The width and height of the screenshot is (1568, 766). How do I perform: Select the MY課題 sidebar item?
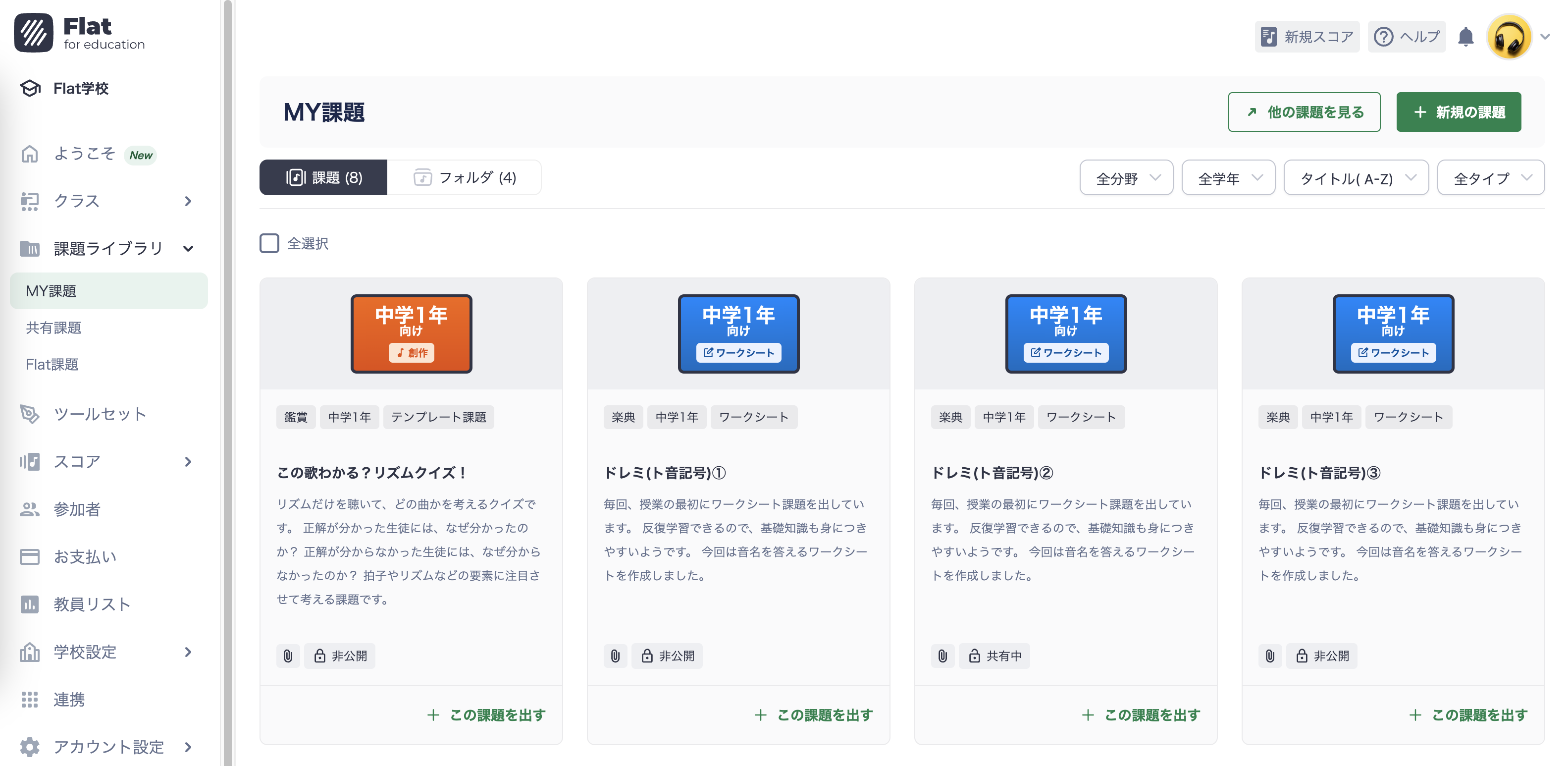[x=51, y=290]
